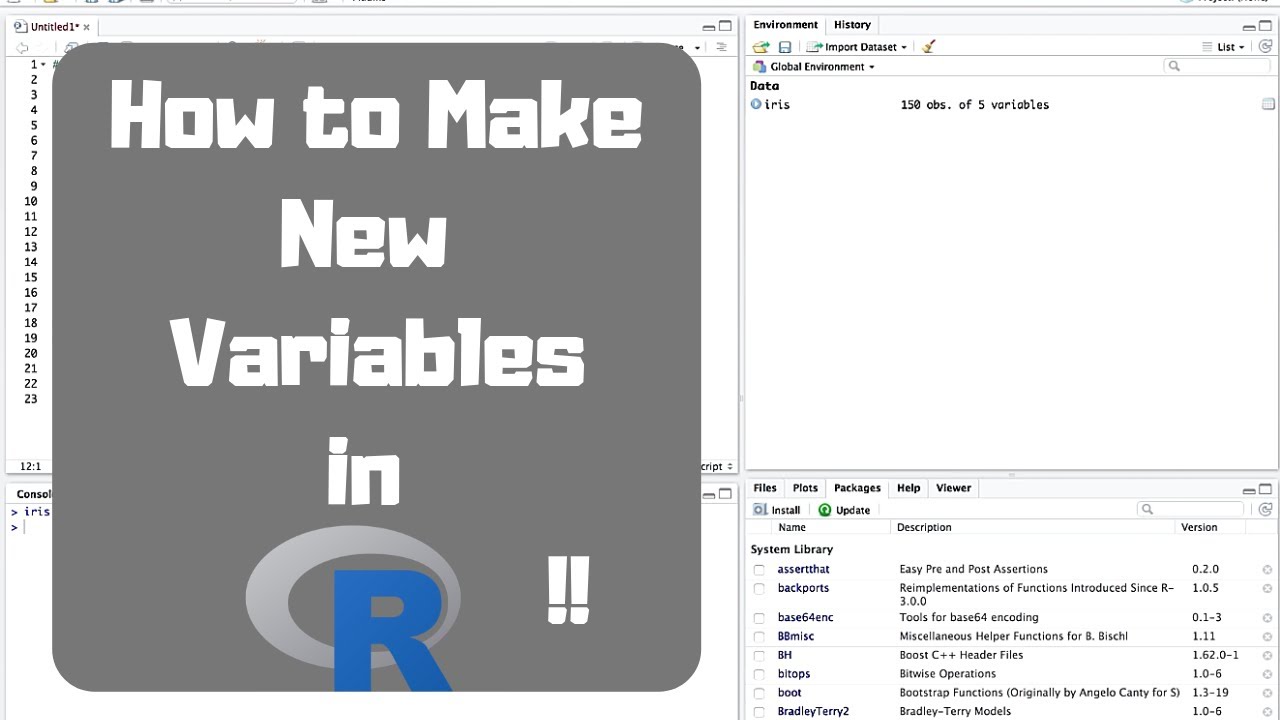Open the Viewer tab
The height and width of the screenshot is (720, 1280).
(953, 488)
